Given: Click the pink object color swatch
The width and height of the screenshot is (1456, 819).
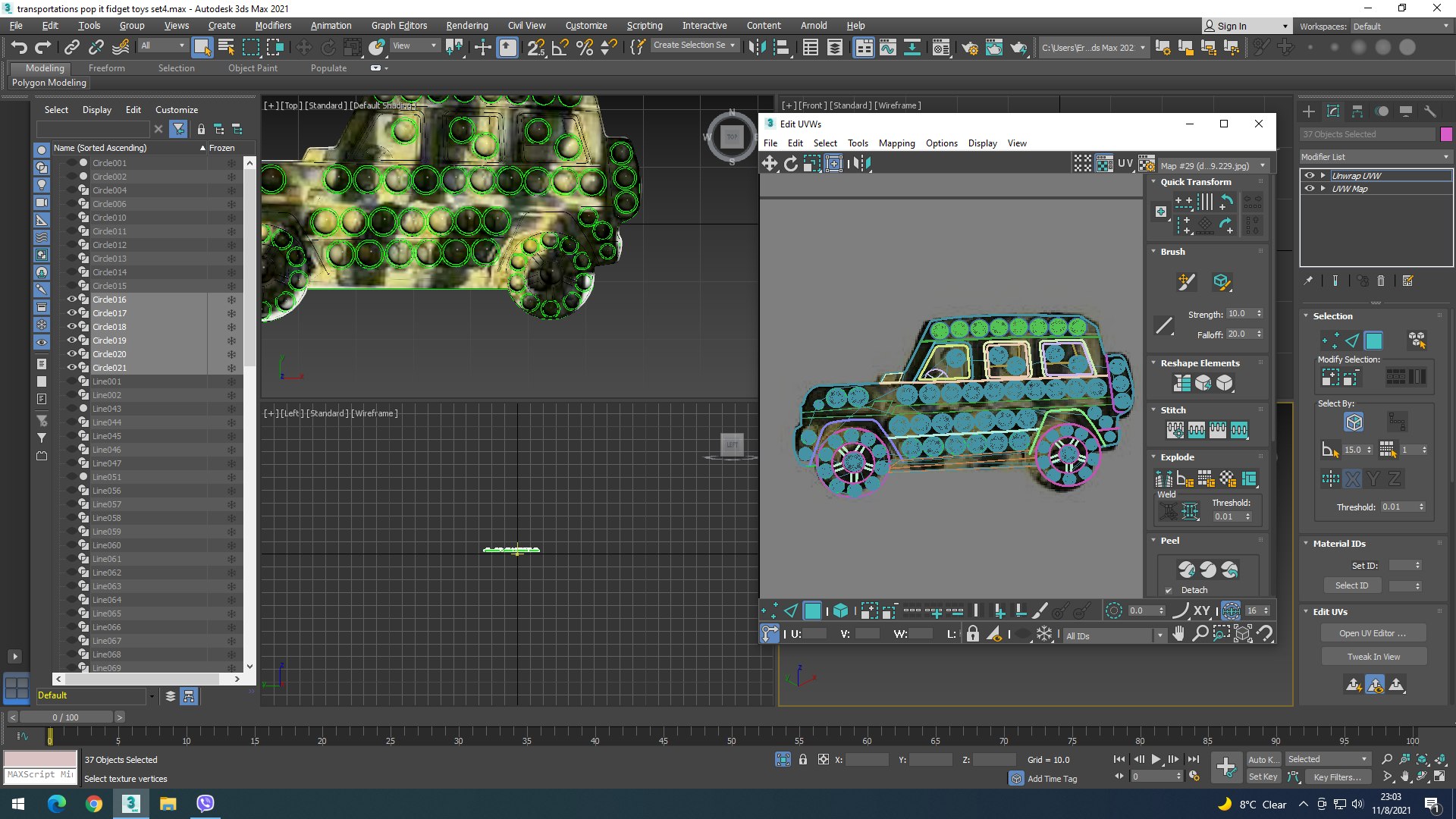Looking at the screenshot, I should point(1446,134).
